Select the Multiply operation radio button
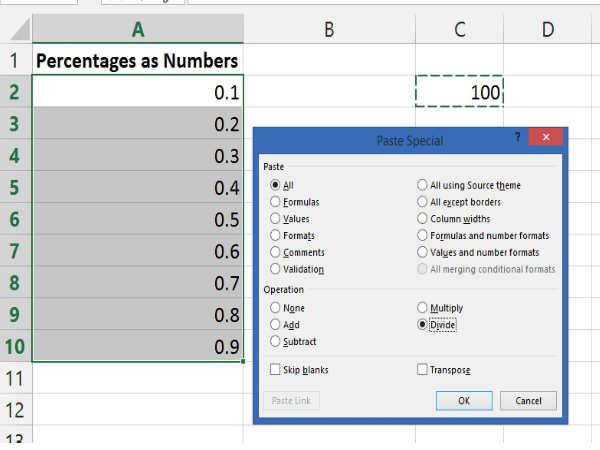Viewport: 600px width, 450px height. coord(423,308)
